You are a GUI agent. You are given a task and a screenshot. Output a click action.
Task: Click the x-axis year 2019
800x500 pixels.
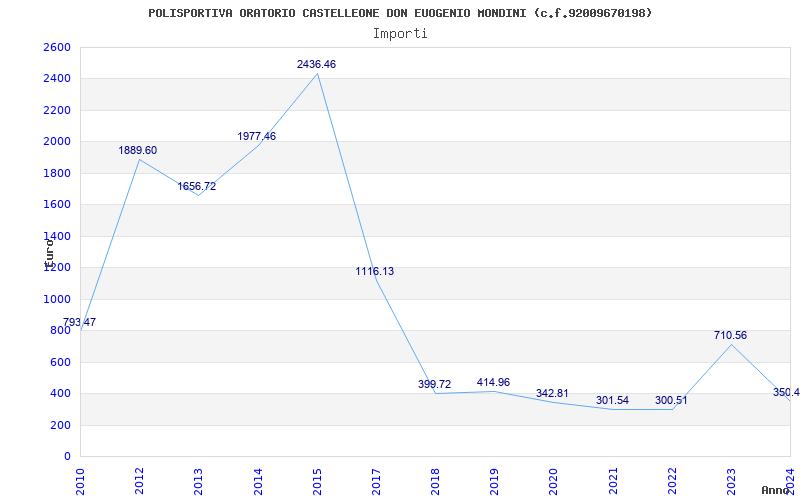494,482
